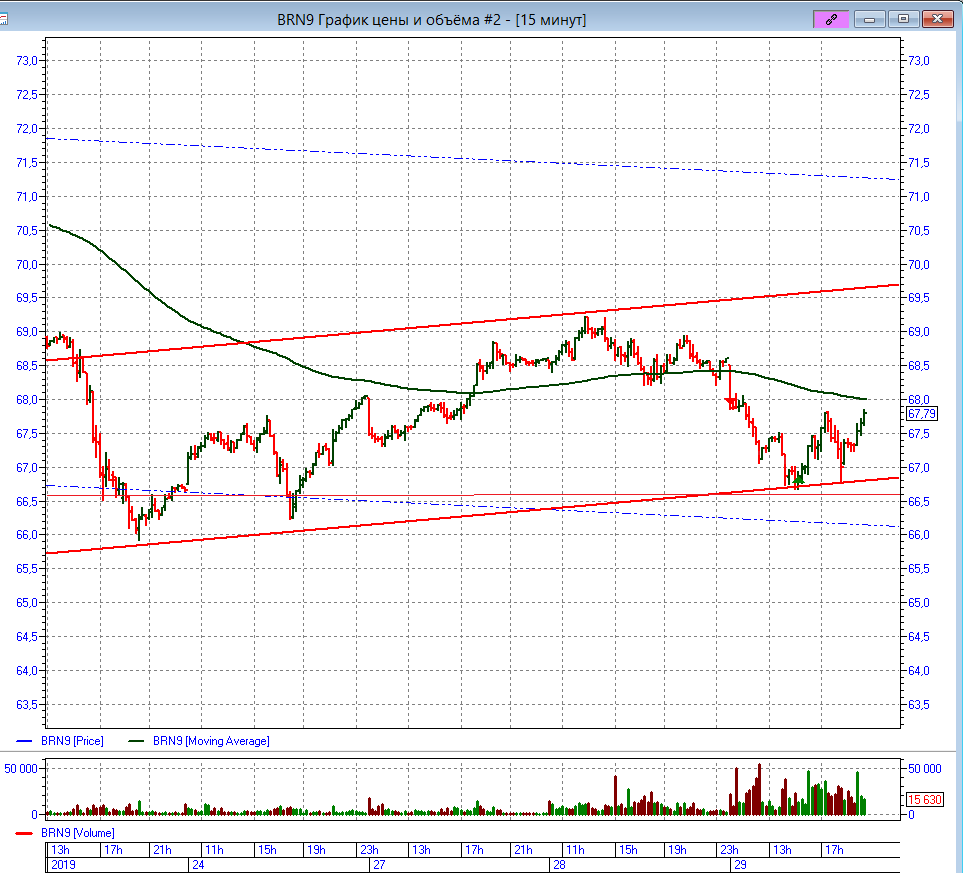
Task: Click the red down arrow trade marker
Action: pos(731,402)
